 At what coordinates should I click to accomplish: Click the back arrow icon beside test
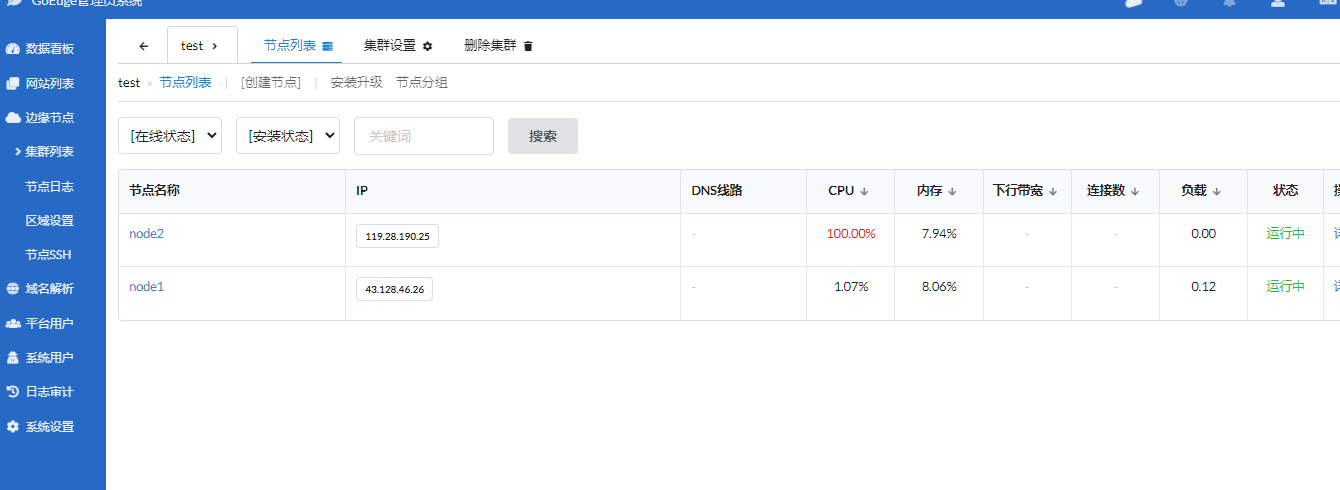coord(143,46)
